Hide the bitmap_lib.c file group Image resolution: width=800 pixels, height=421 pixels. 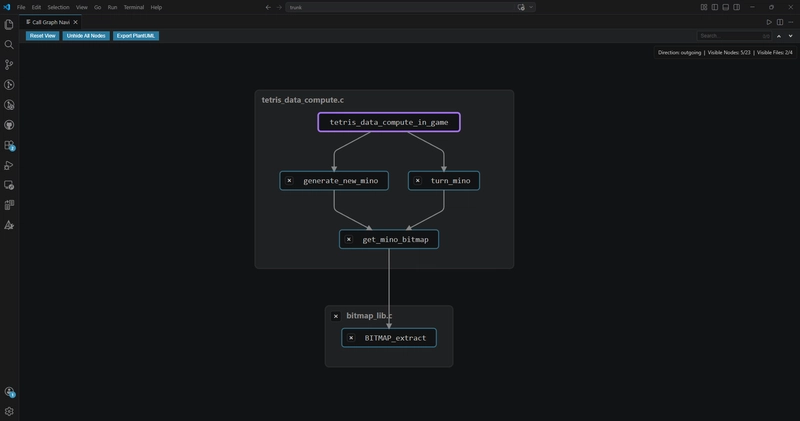[x=336, y=316]
